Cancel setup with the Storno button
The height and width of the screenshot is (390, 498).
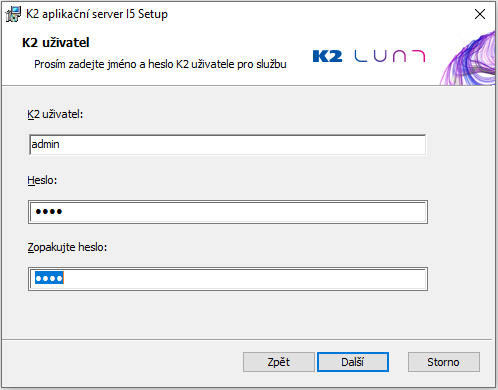[x=444, y=362]
